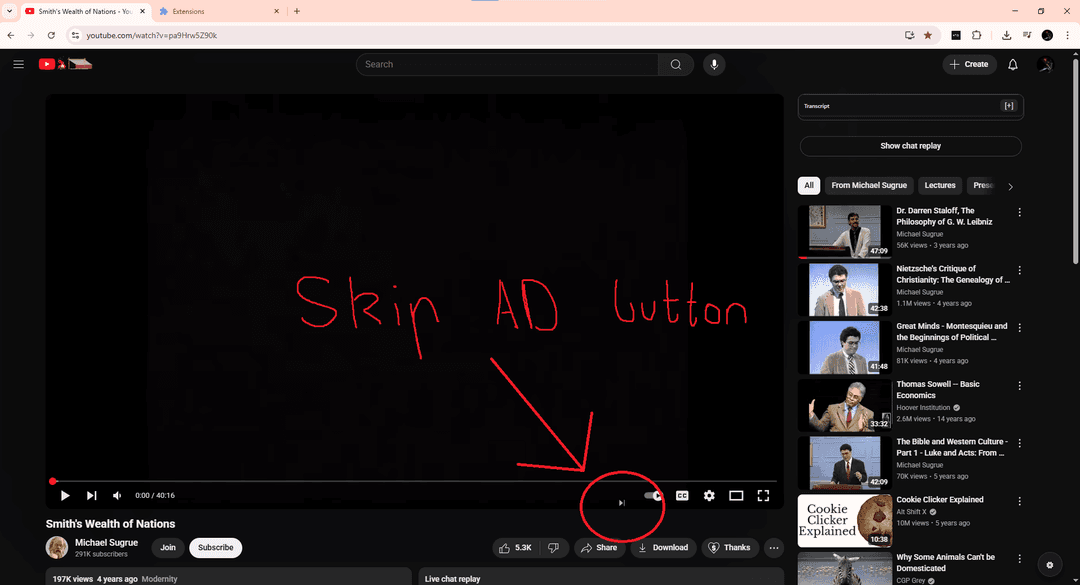The image size is (1080, 585).
Task: Click the video progress bar scrubber
Action: (53, 481)
